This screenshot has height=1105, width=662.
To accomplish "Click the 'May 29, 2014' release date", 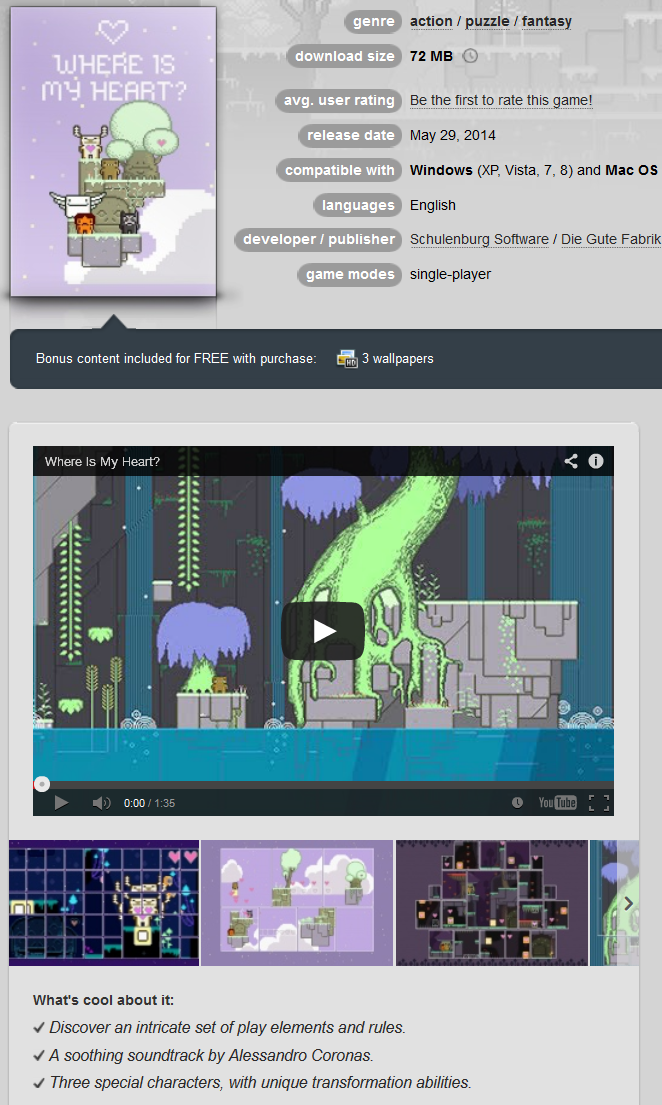I will 453,135.
